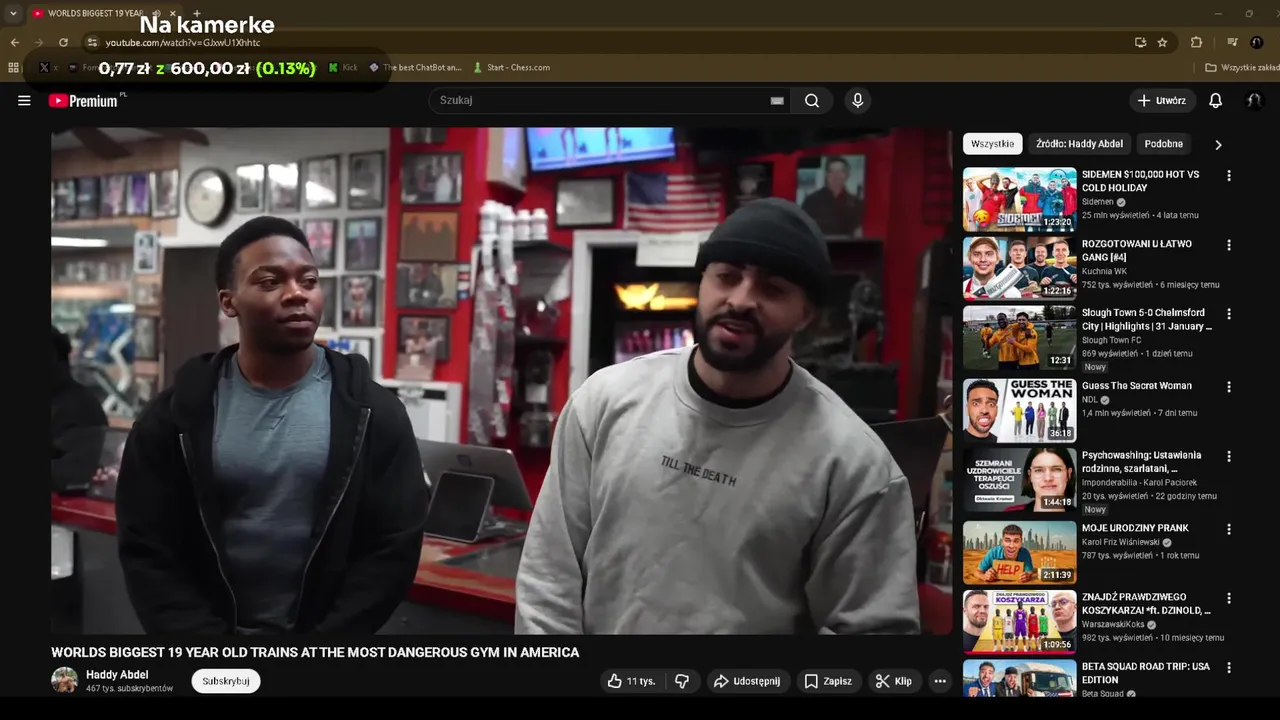Image resolution: width=1280 pixels, height=720 pixels.
Task: Open more actions under the video
Action: 940,681
